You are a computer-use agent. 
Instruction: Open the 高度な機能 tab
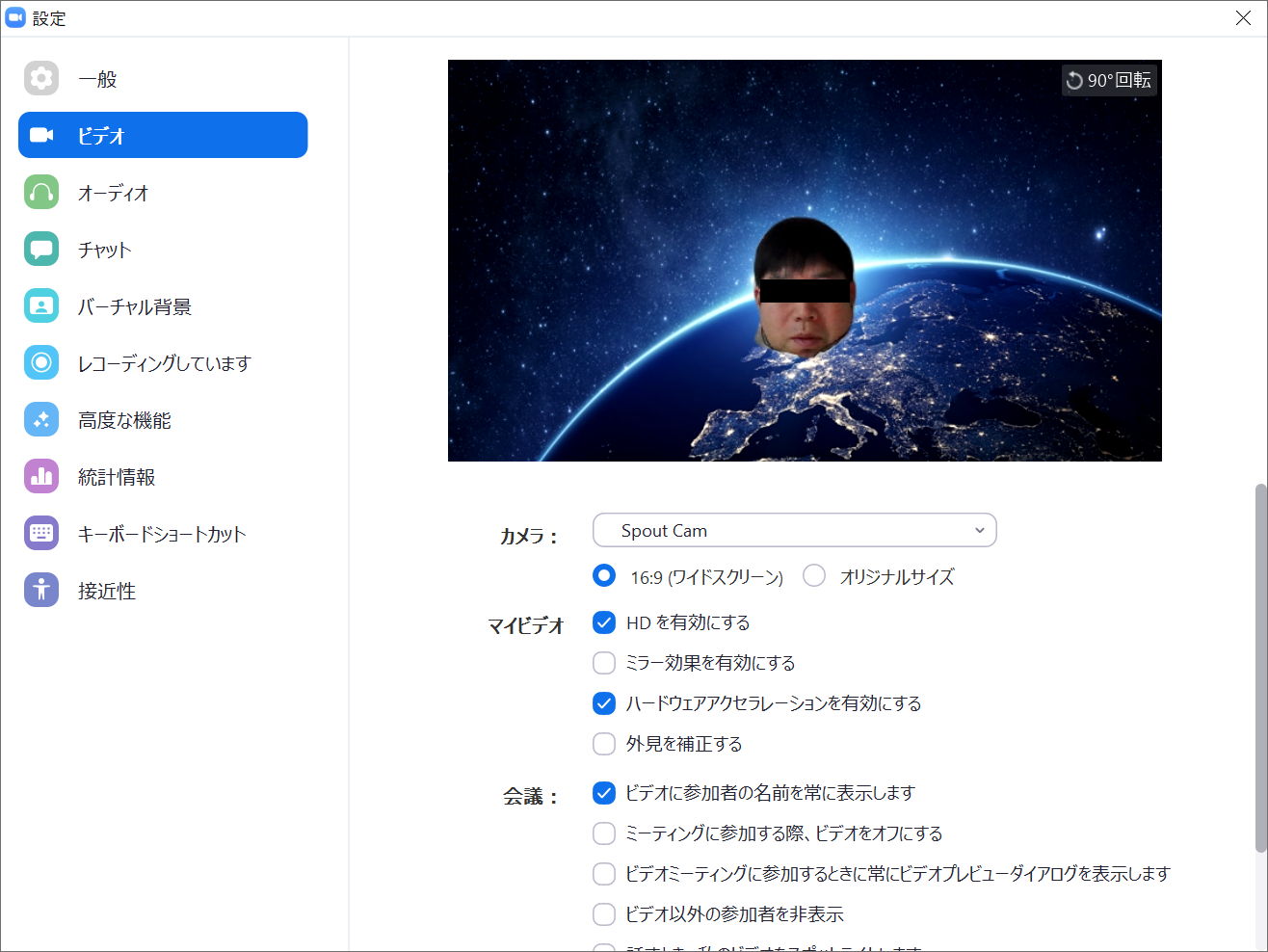pyautogui.click(x=163, y=419)
